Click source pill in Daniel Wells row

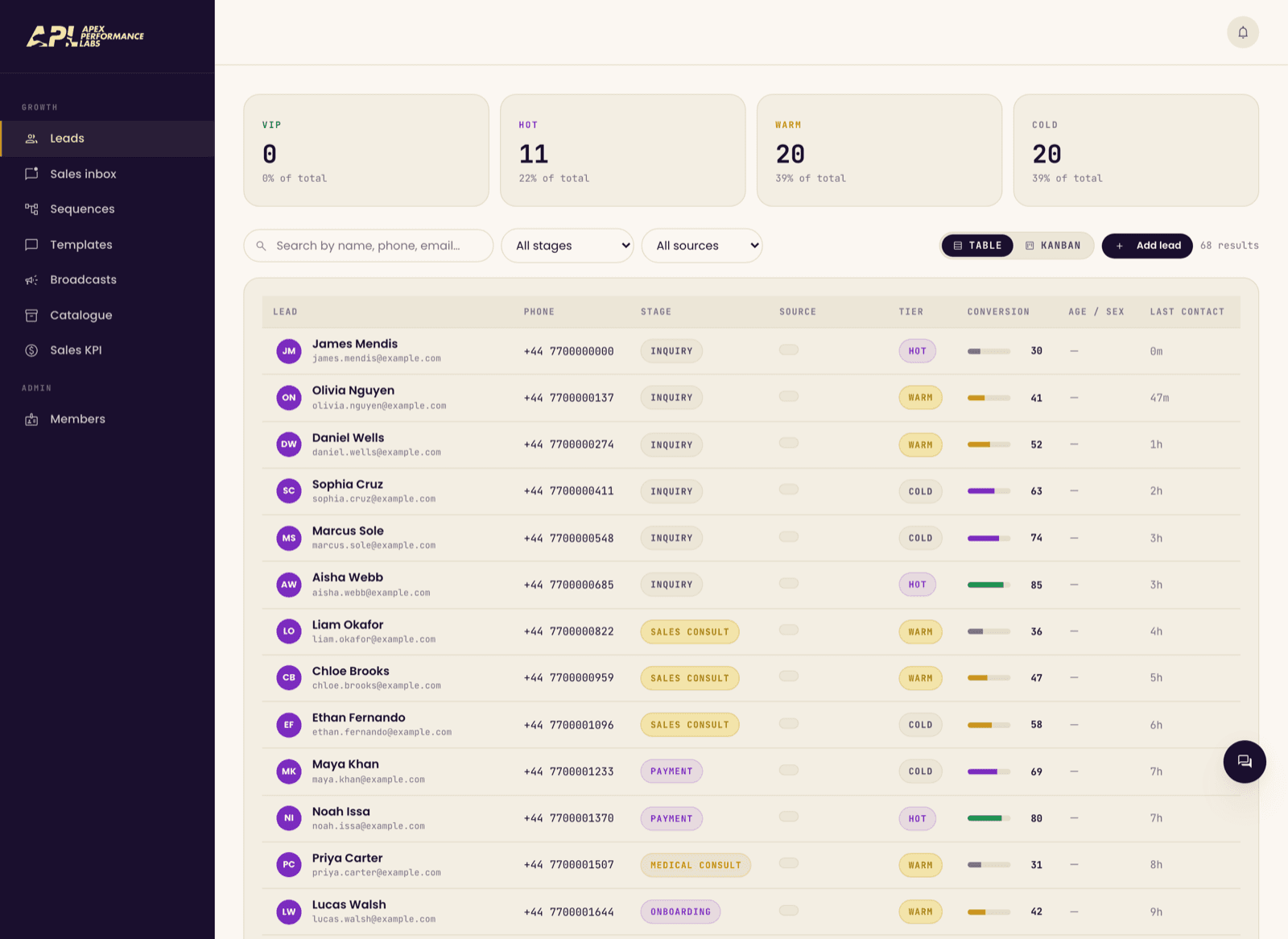(789, 443)
